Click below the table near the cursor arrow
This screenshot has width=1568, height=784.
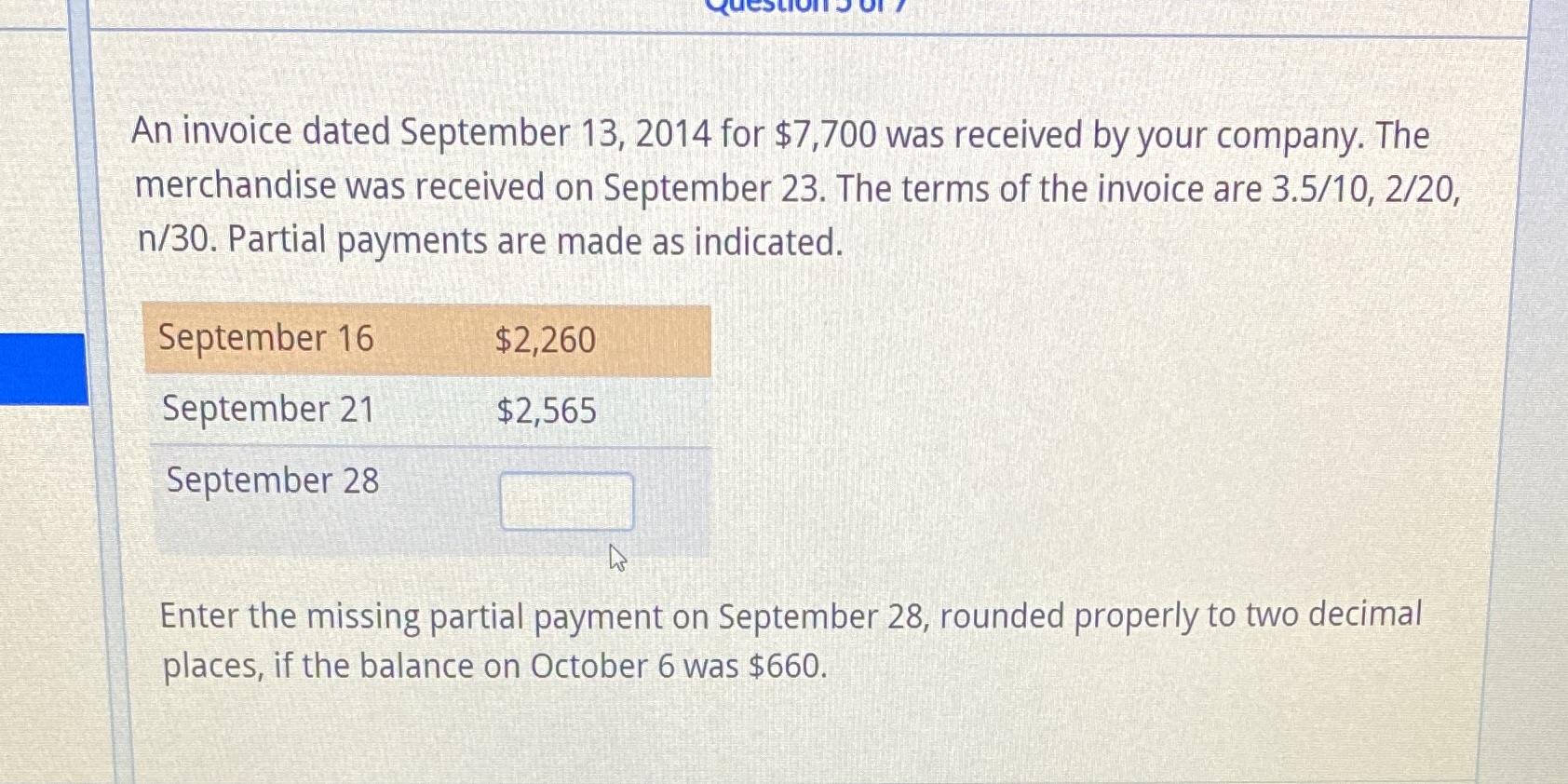coord(616,560)
